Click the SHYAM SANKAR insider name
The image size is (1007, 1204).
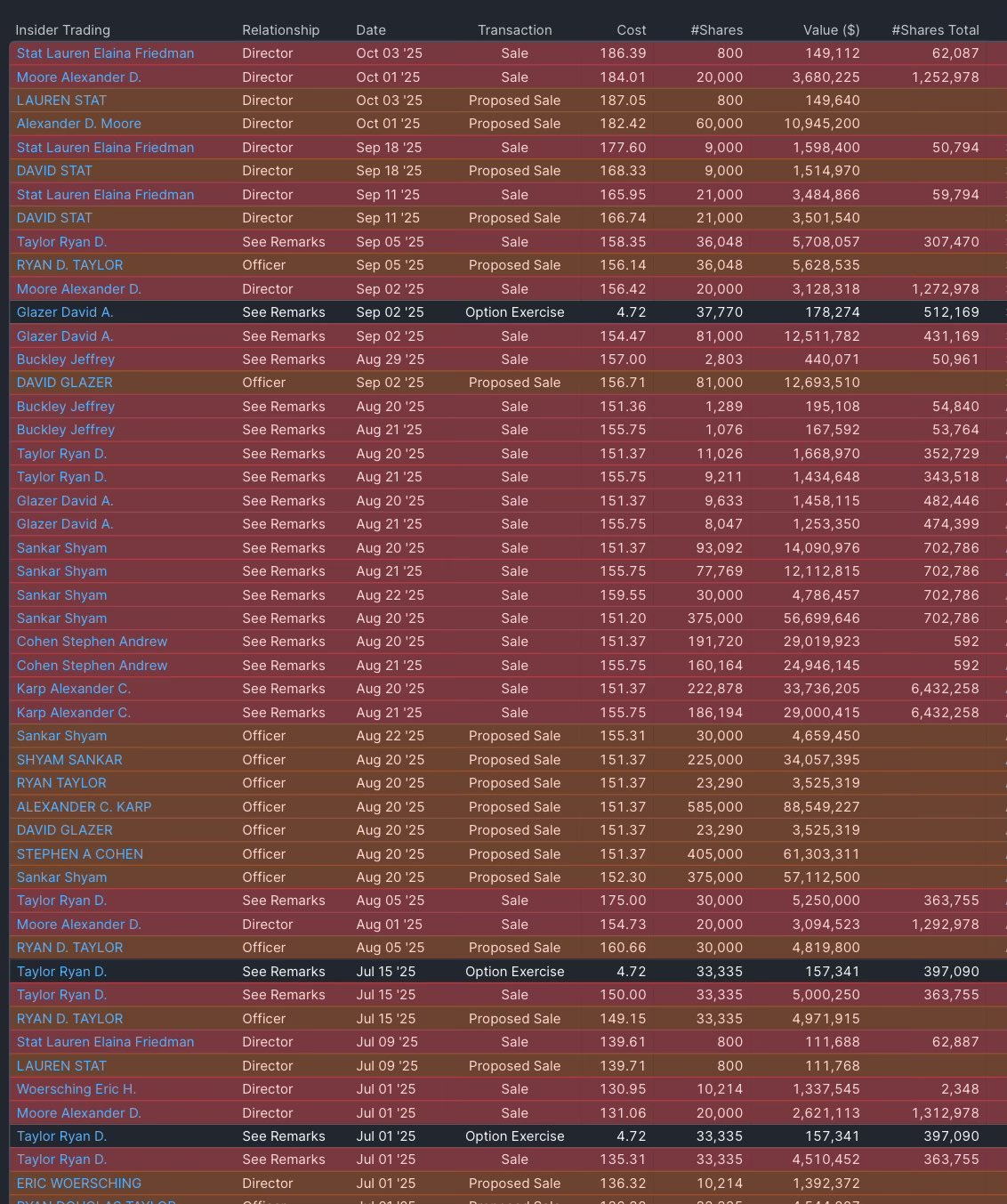click(x=69, y=760)
